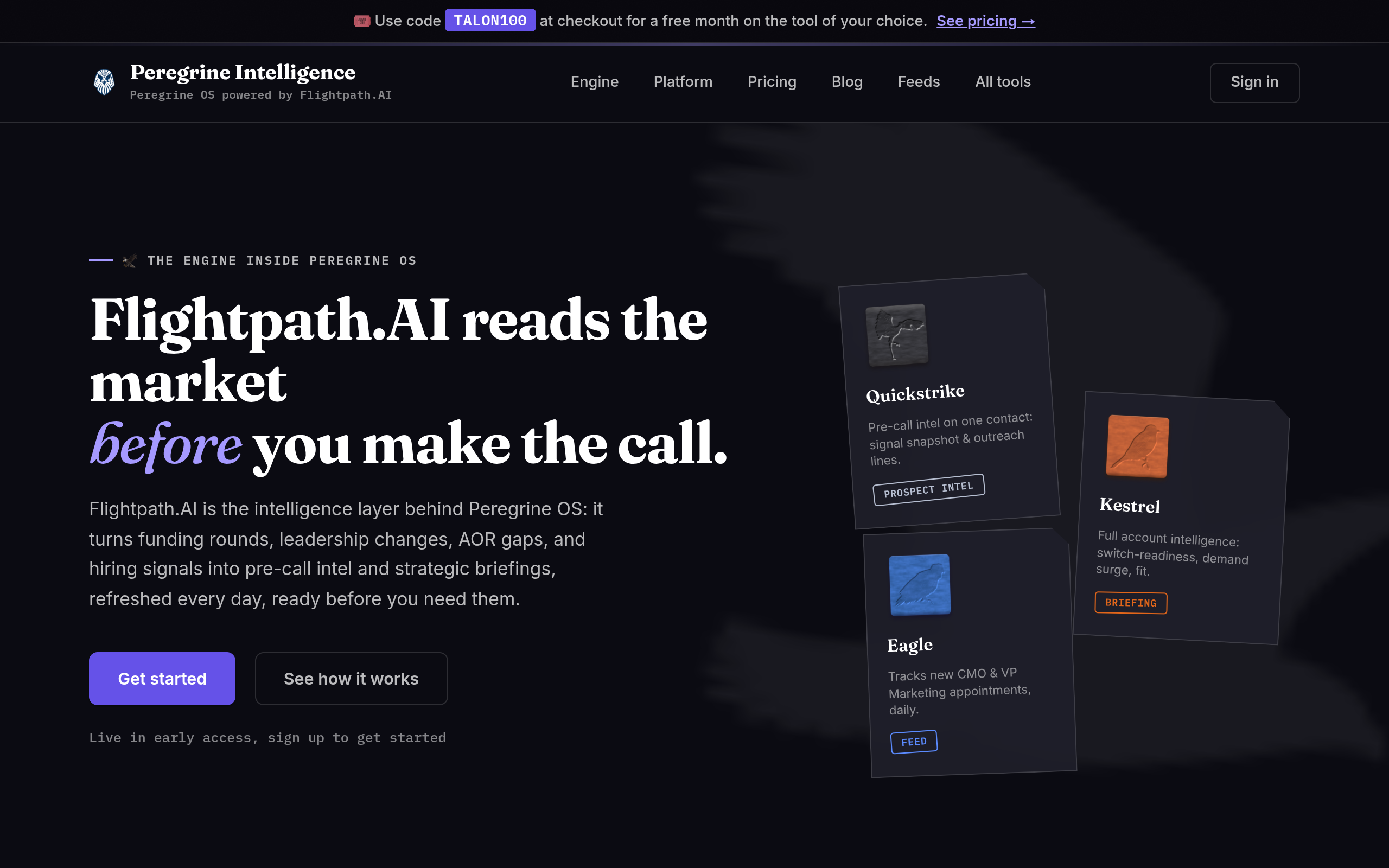Viewport: 1389px width, 868px height.
Task: Open the Blog nav link
Action: [847, 82]
